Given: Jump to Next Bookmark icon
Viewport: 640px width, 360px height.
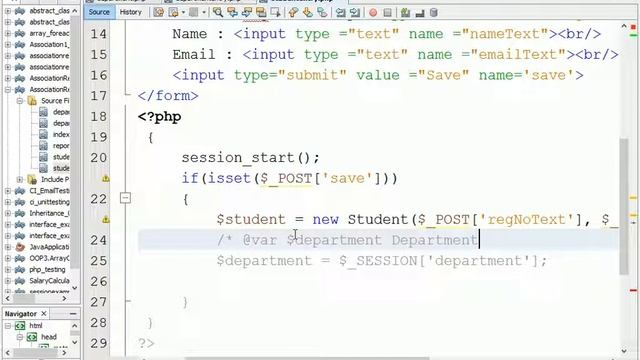Looking at the screenshot, I should [x=307, y=12].
